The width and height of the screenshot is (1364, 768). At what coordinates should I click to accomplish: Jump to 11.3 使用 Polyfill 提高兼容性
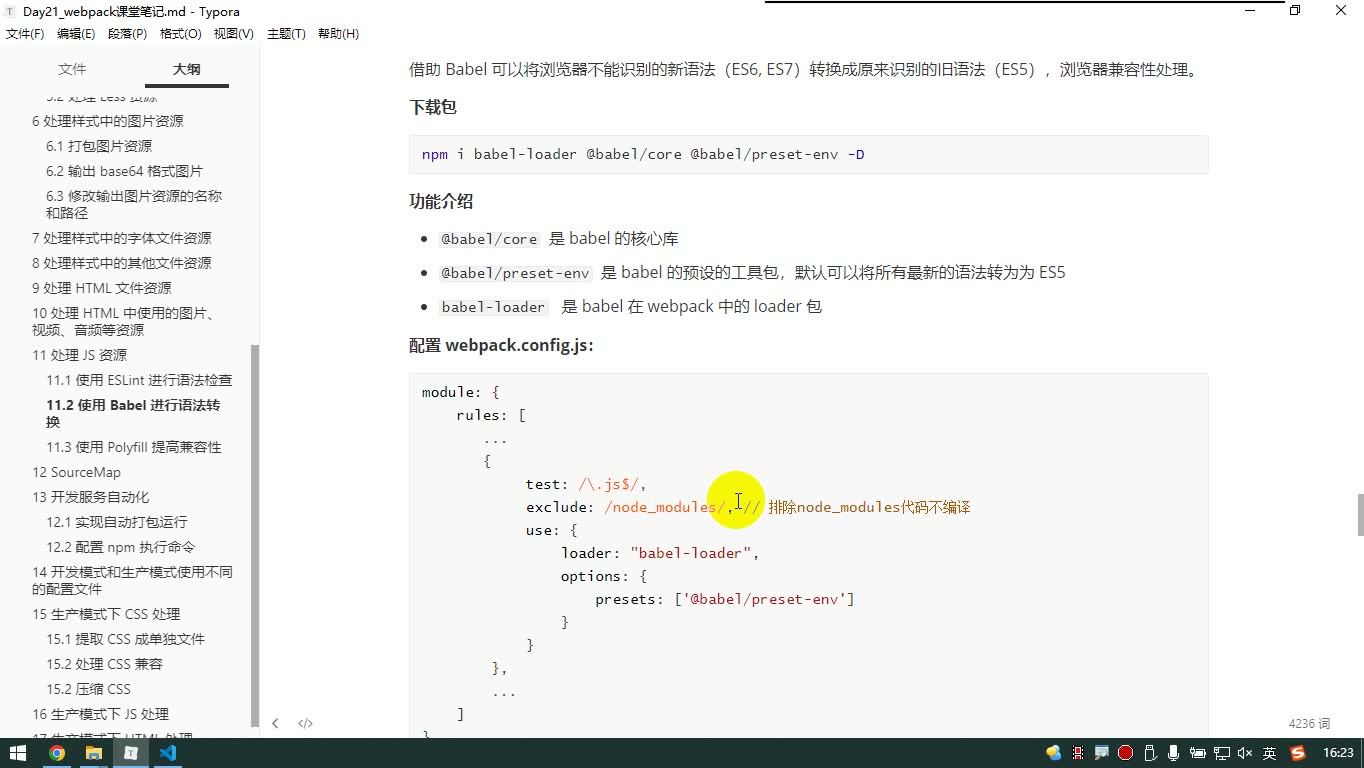134,447
